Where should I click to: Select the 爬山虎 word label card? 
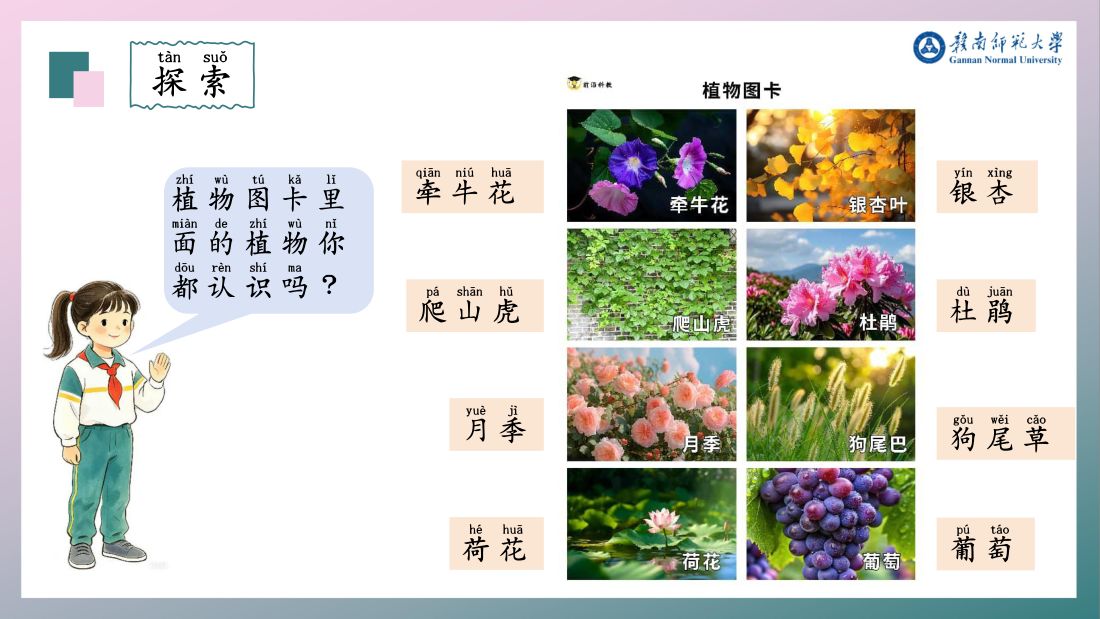pyautogui.click(x=475, y=305)
